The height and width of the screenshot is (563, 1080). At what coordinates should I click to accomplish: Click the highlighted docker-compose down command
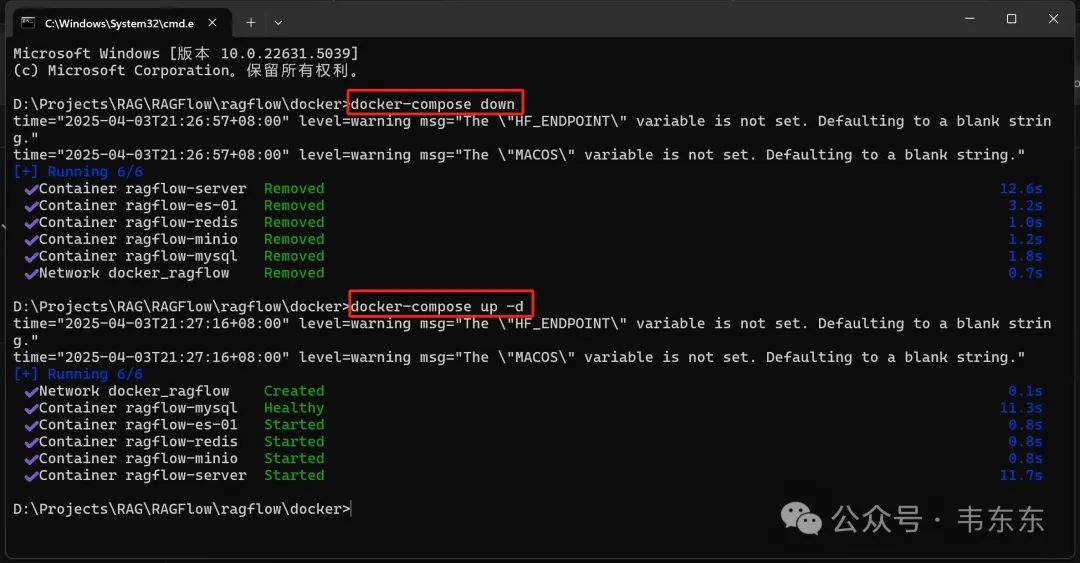[x=433, y=105]
